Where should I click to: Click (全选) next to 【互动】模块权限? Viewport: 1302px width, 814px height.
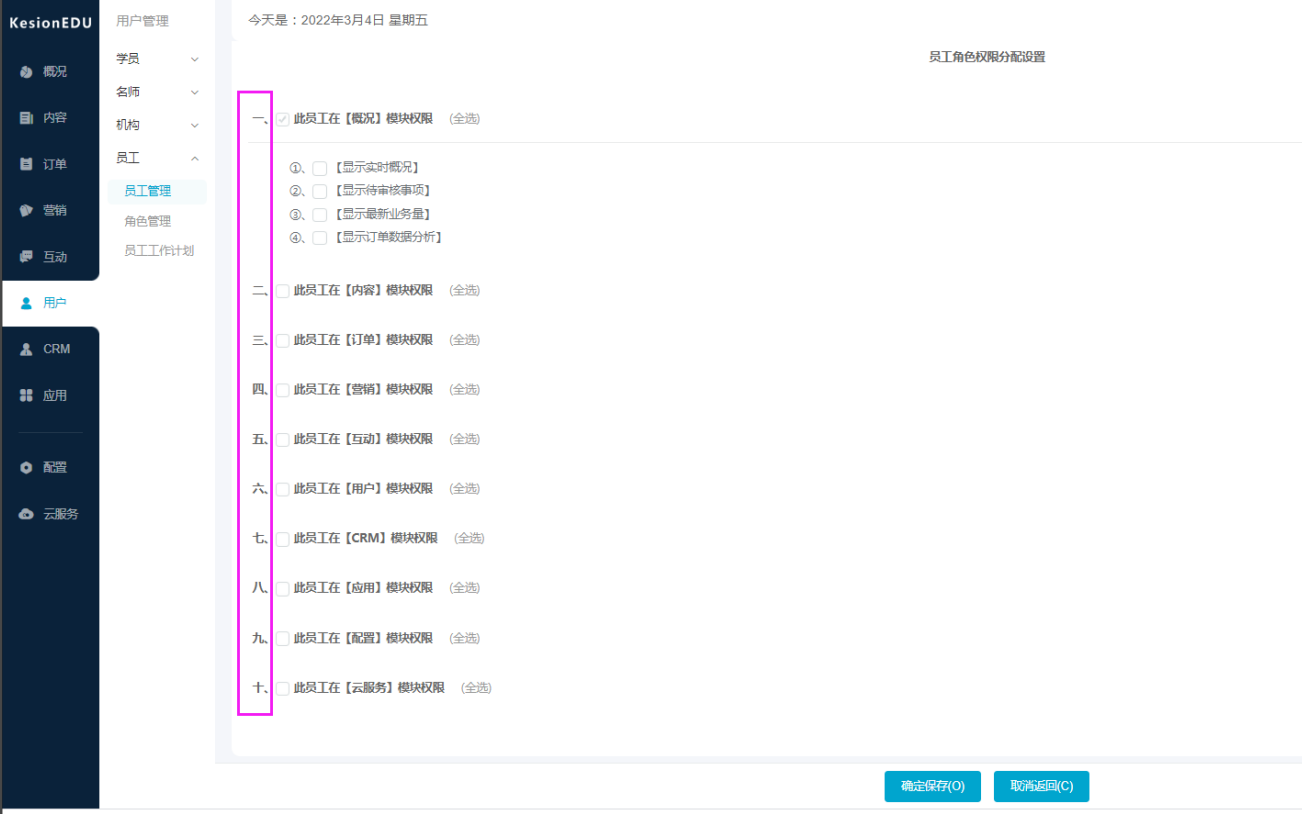tap(465, 439)
